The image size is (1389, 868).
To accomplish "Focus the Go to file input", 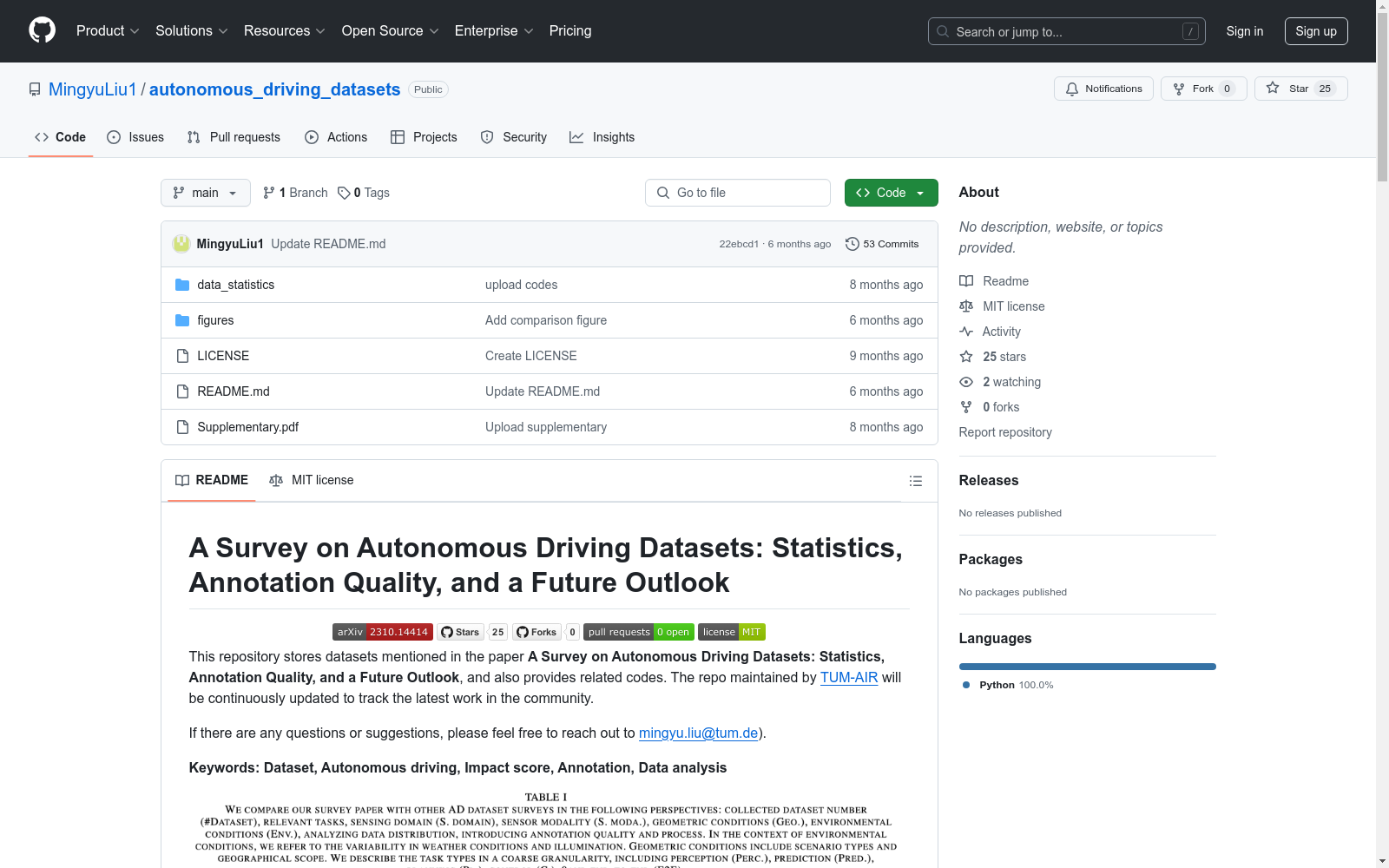I will point(738,193).
